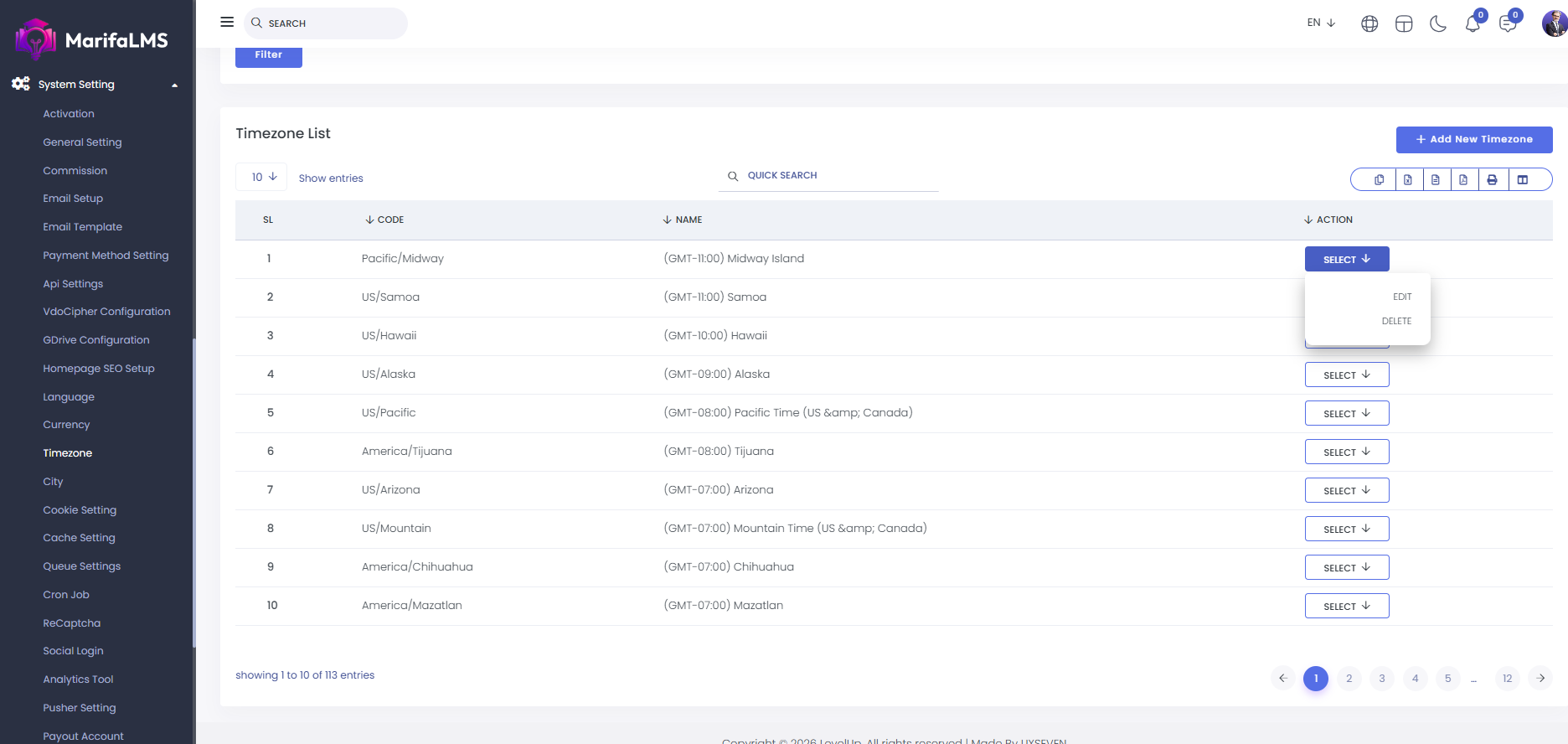
Task: Open column visibility icon
Action: (x=1523, y=179)
